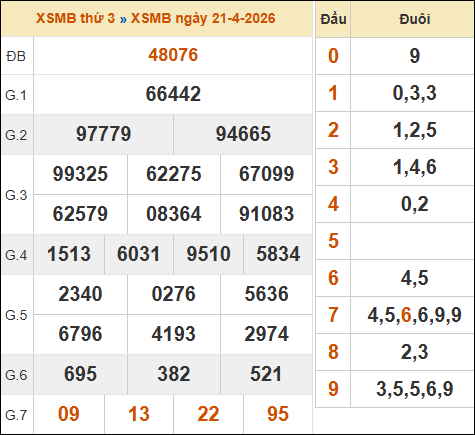Image resolution: width=475 pixels, height=435 pixels.
Task: Select head digit 7 row
Action: 395,315
